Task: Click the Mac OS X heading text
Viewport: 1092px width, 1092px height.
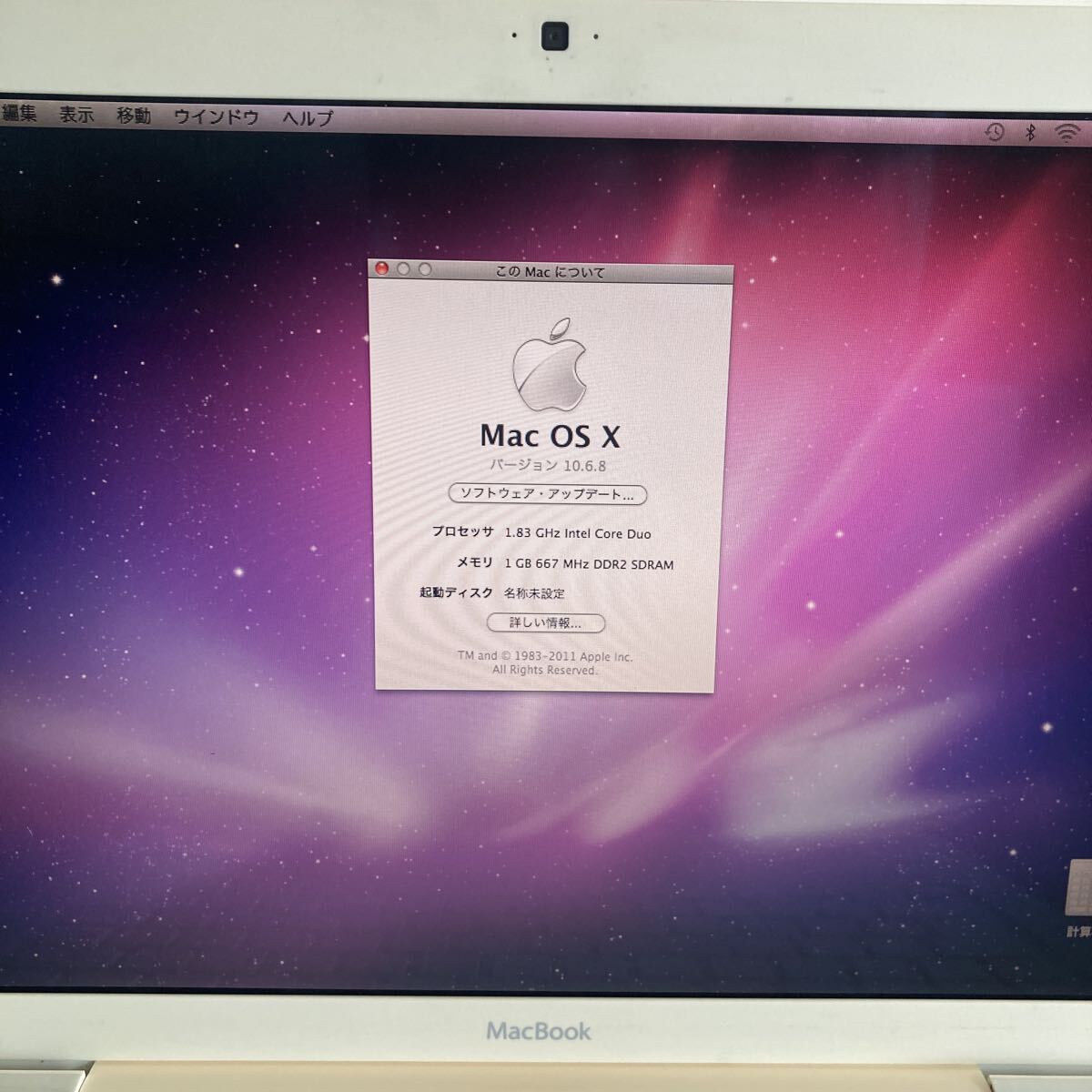Action: pos(551,436)
